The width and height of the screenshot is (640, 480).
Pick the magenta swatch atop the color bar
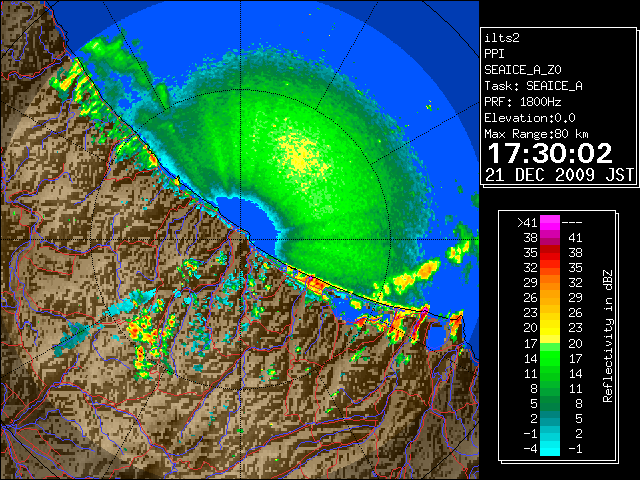coord(550,223)
